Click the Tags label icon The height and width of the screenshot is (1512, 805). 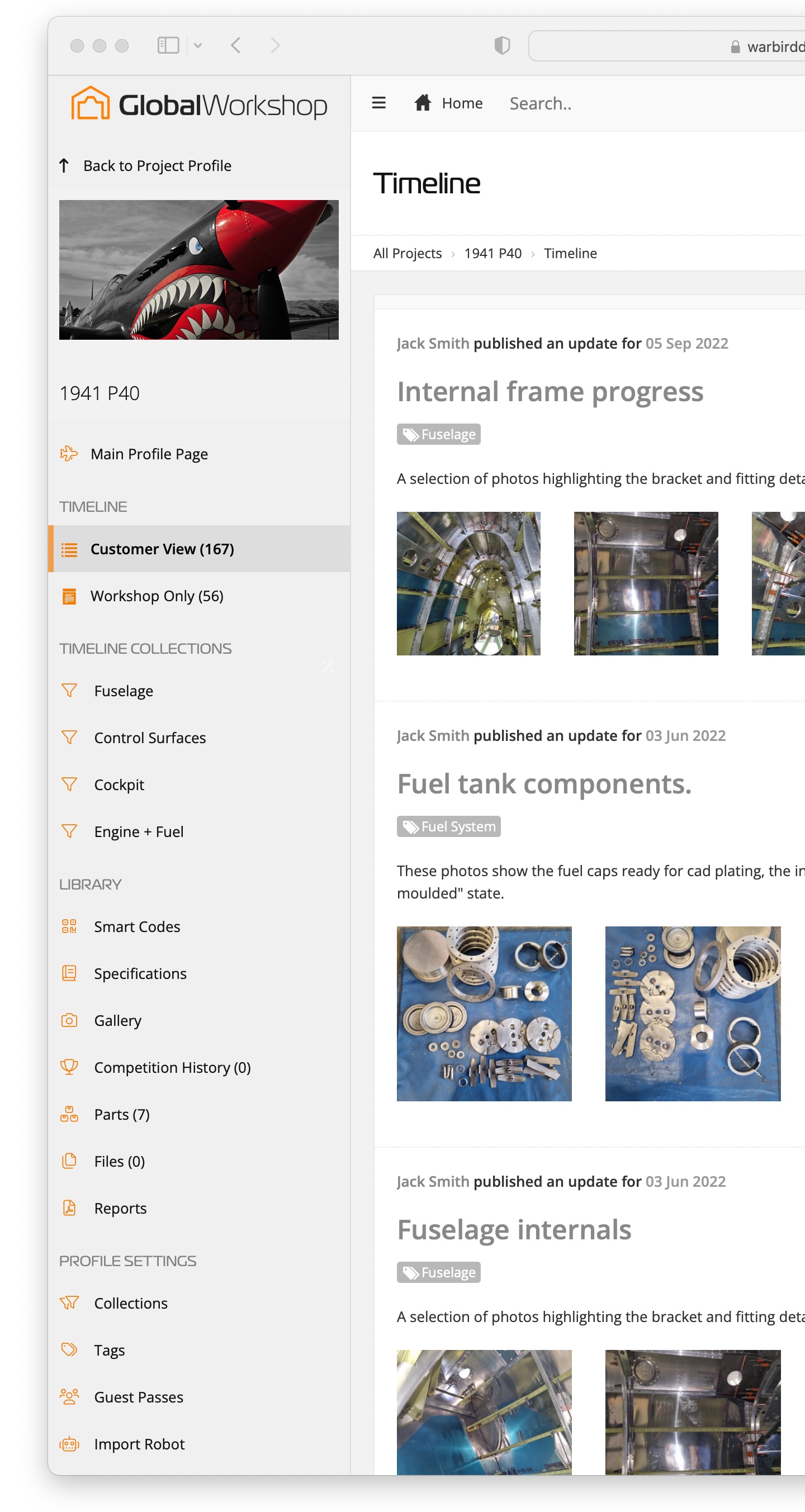click(x=69, y=1350)
